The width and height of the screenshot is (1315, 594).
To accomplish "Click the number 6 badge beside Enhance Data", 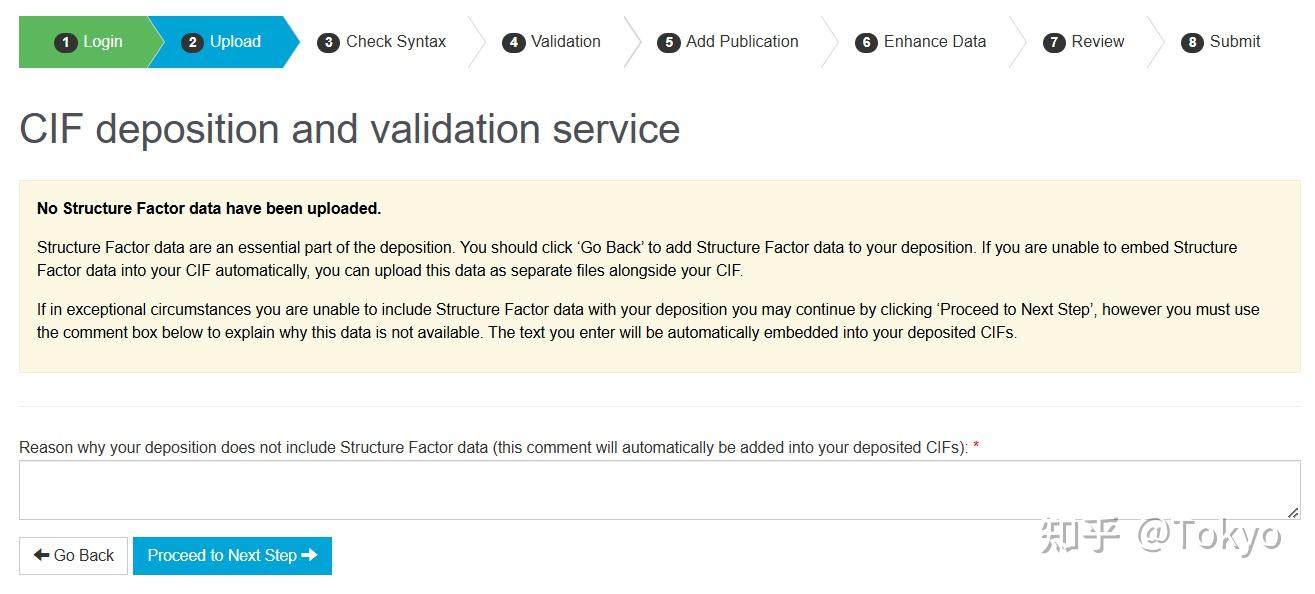I will point(866,42).
